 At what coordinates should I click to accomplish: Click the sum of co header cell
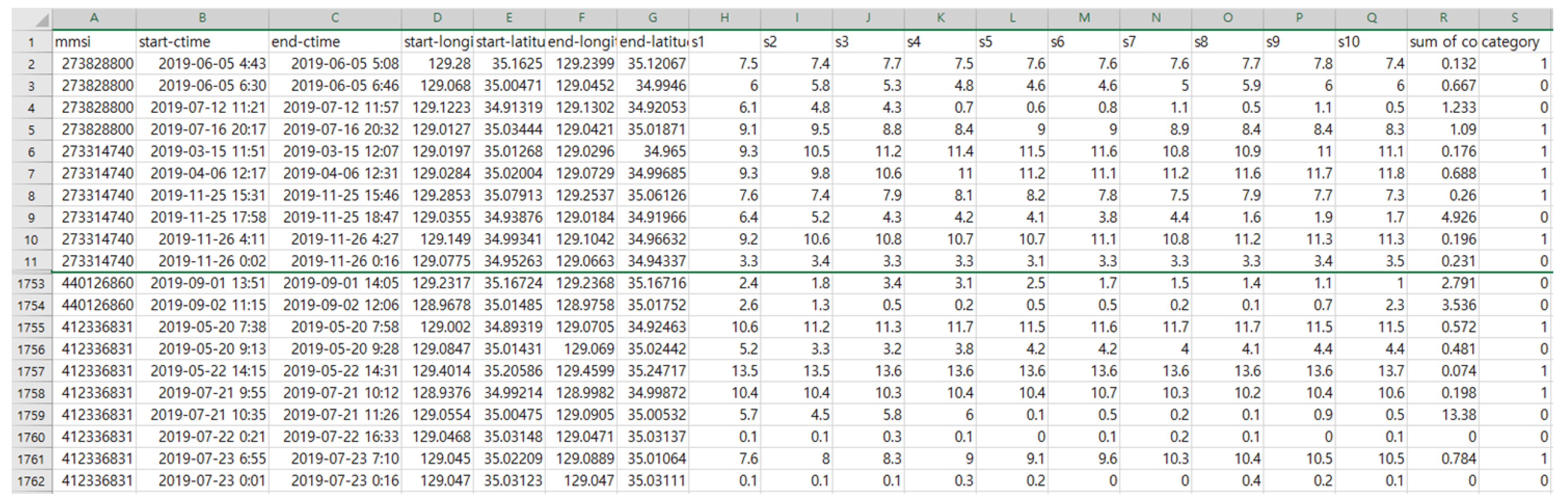tap(1443, 42)
